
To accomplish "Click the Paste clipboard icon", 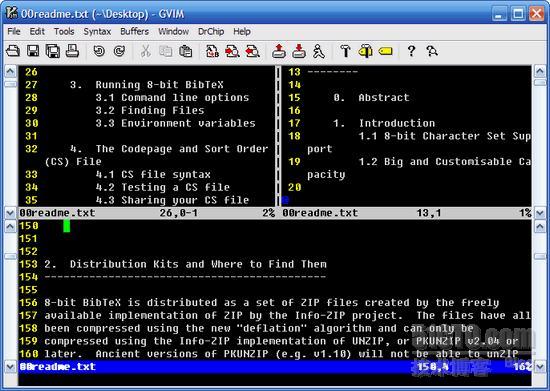I will [186, 51].
